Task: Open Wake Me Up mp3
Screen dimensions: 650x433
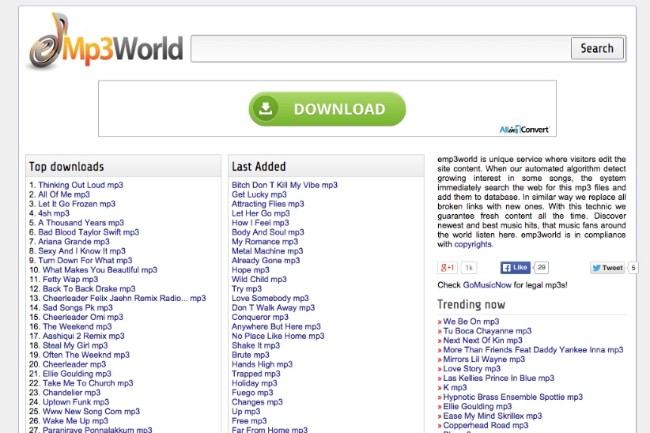Action: [75, 421]
